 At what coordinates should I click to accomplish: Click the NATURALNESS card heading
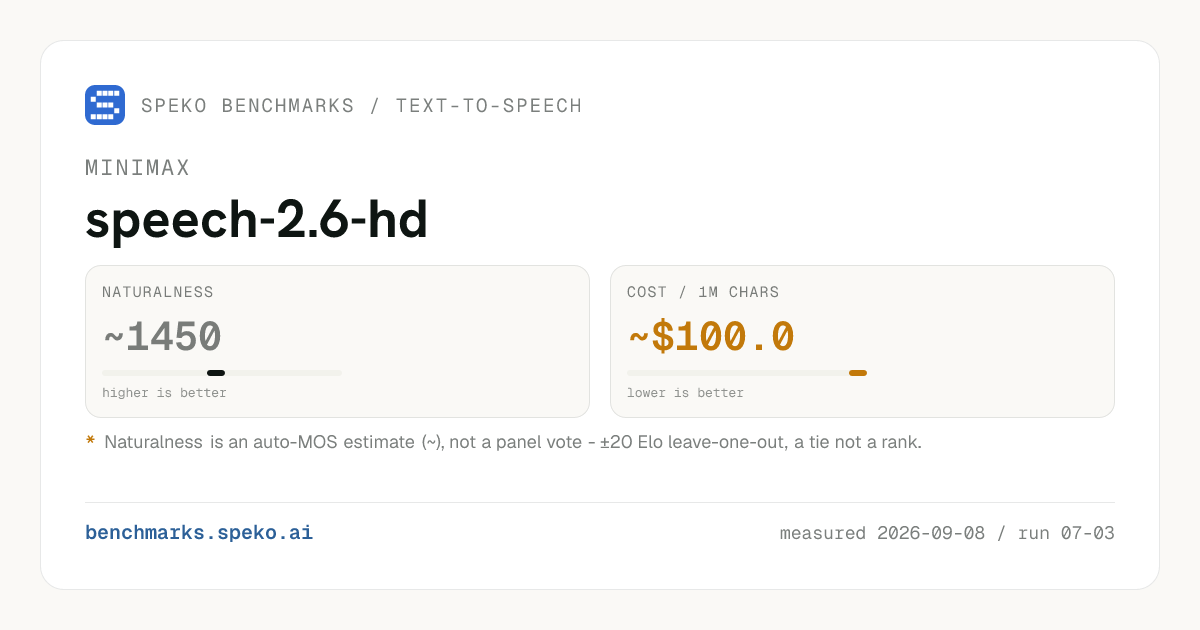coord(158,293)
